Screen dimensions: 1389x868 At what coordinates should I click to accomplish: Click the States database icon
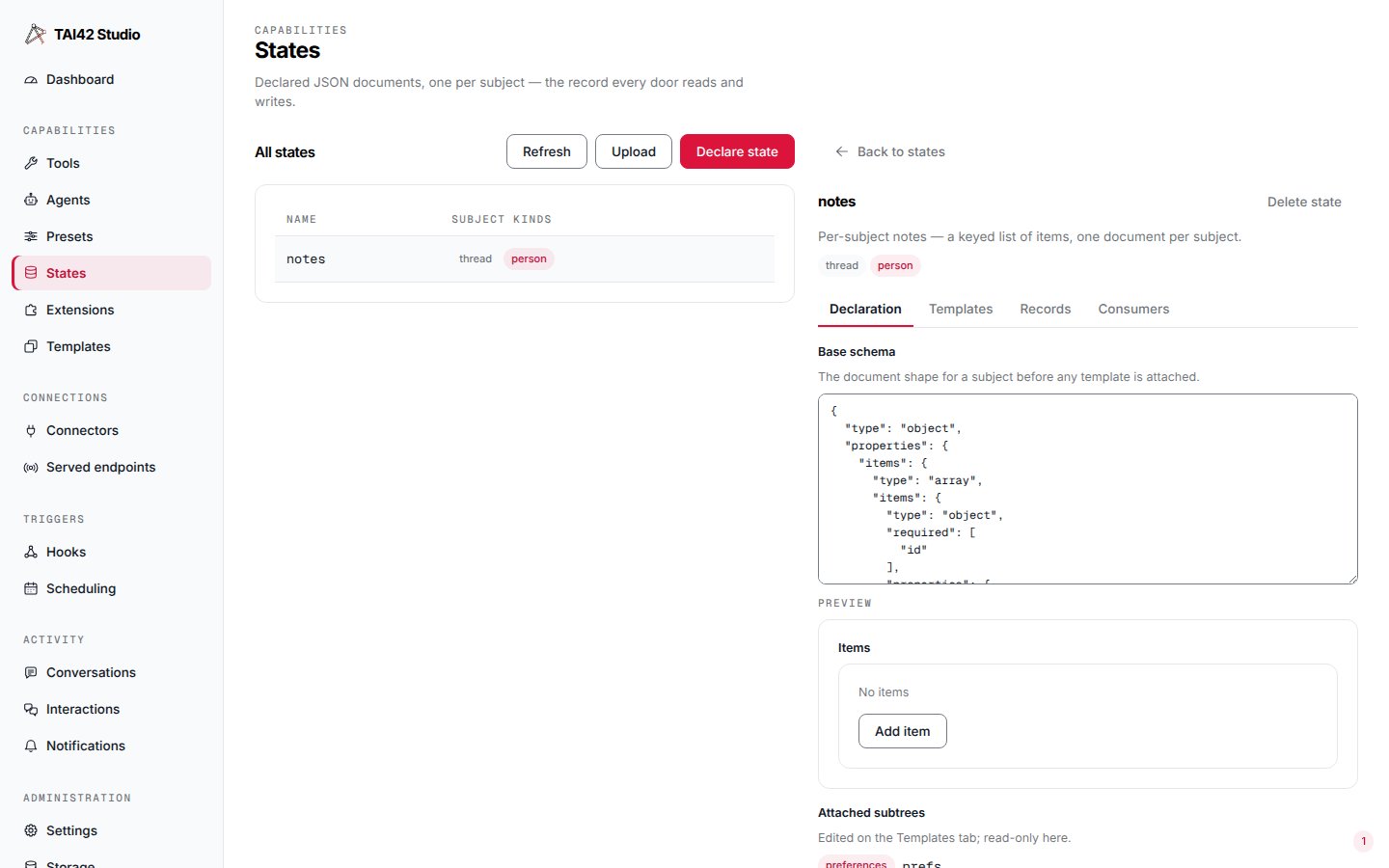pyautogui.click(x=31, y=274)
